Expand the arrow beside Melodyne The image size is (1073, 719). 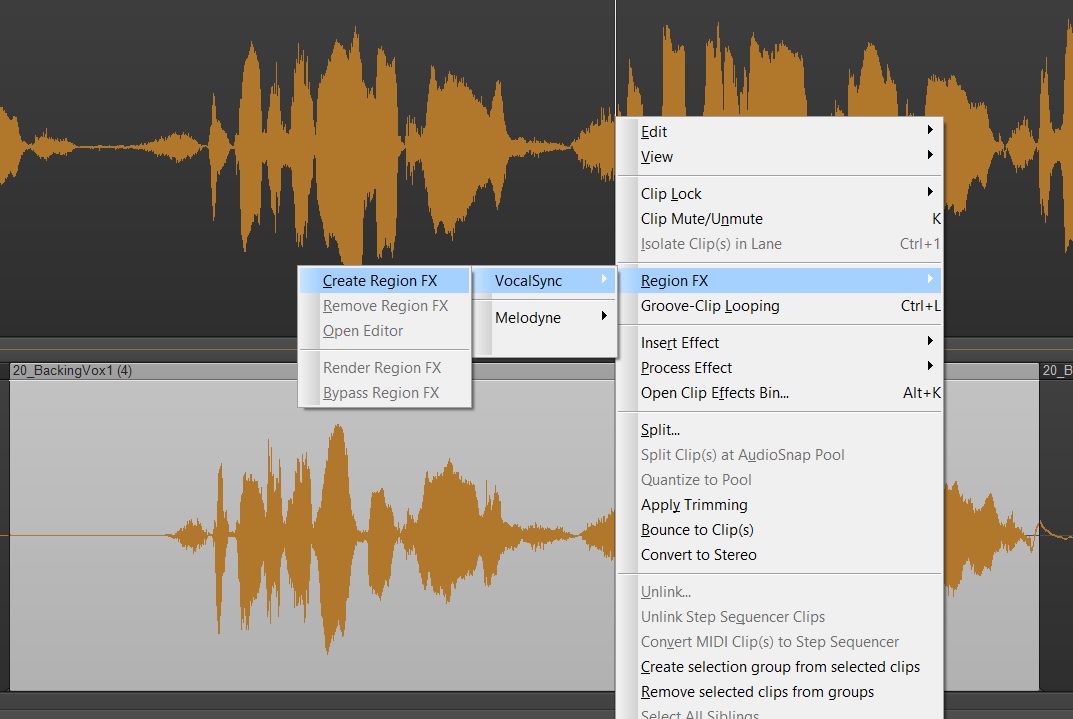604,315
